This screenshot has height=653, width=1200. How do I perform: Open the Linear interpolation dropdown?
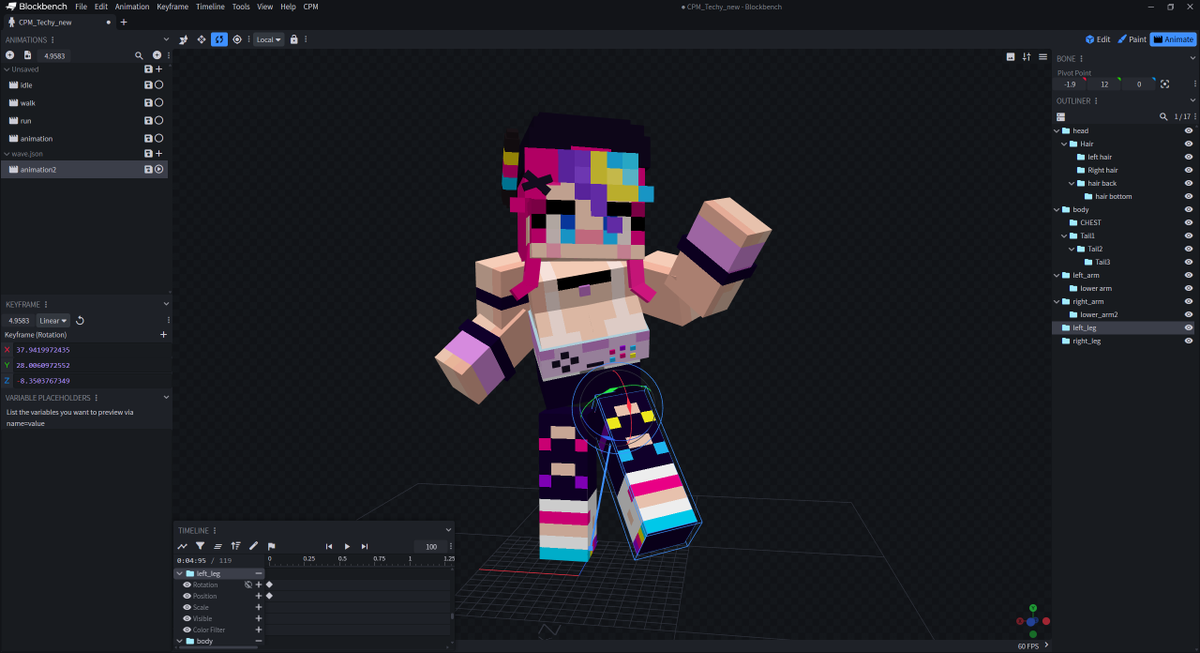(53, 321)
